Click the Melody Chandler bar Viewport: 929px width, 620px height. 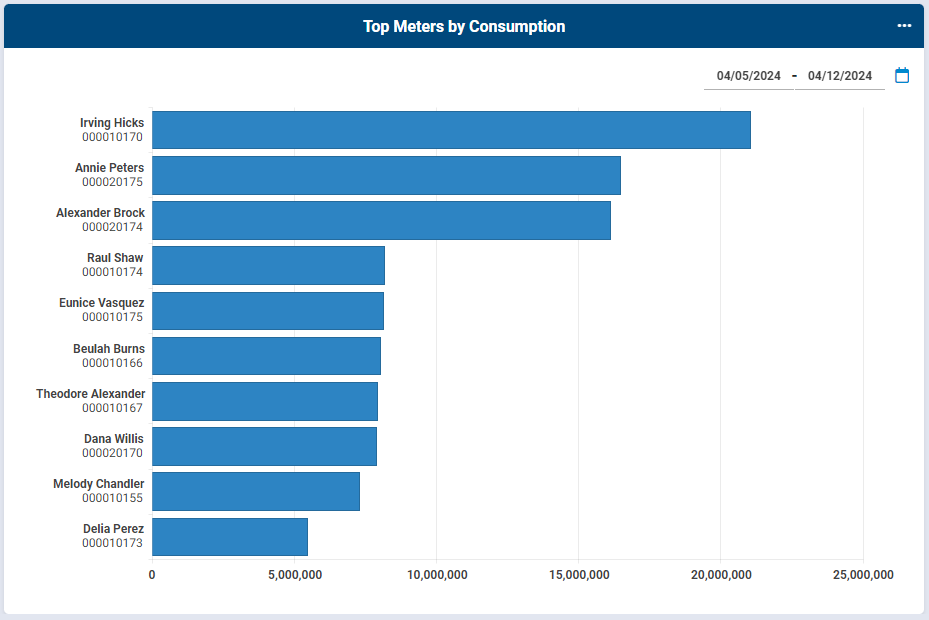[255, 492]
